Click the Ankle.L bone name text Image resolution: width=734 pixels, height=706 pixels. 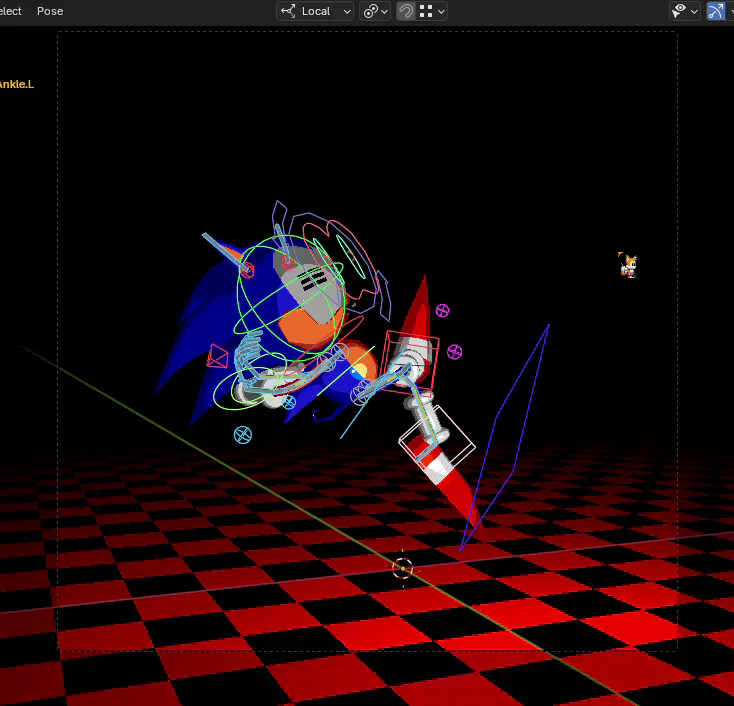16,84
